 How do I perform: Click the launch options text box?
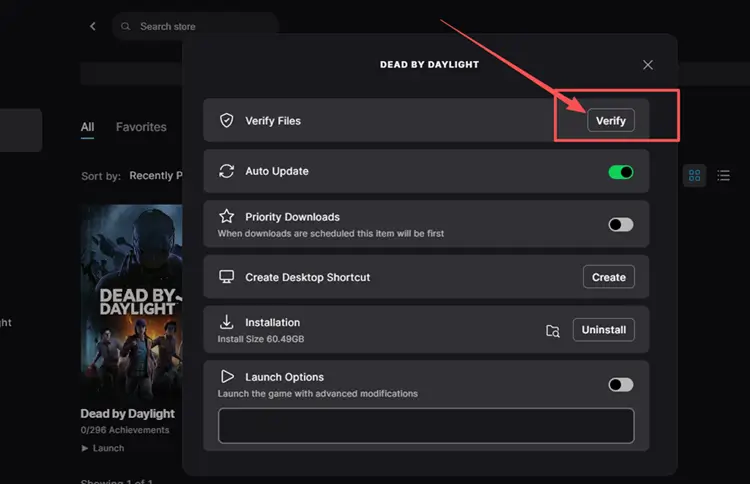pyautogui.click(x=426, y=426)
